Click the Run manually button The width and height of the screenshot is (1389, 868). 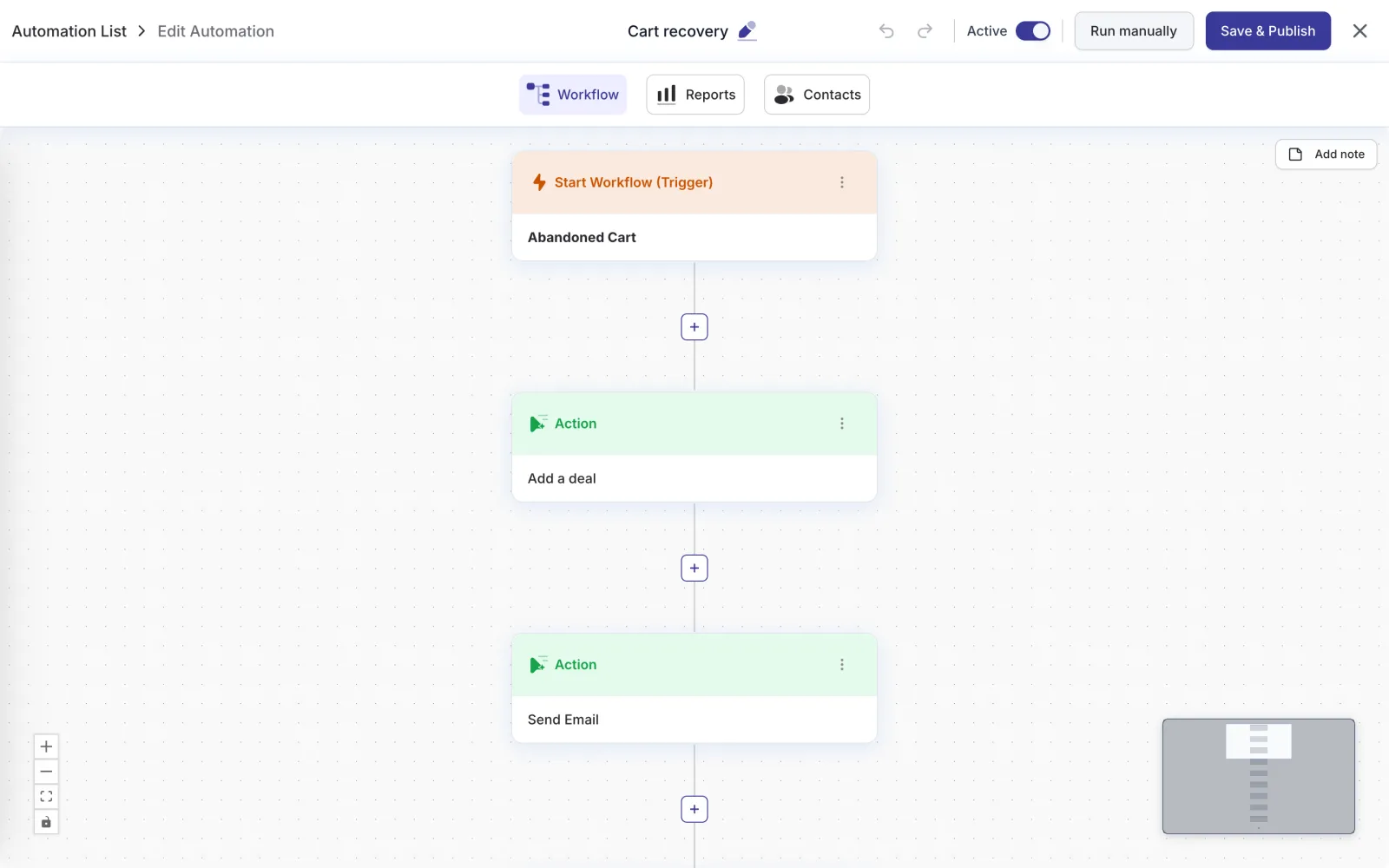tap(1134, 31)
